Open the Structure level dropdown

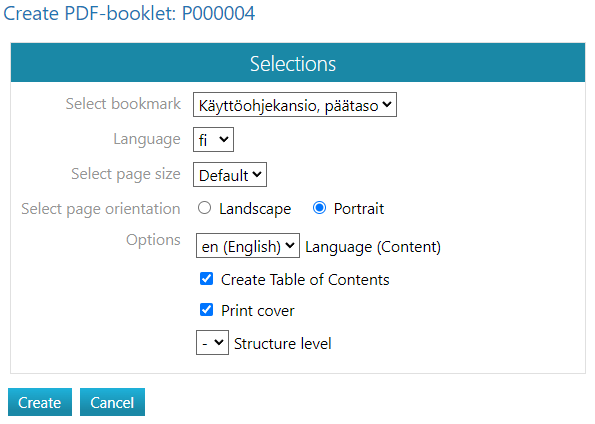(x=212, y=342)
